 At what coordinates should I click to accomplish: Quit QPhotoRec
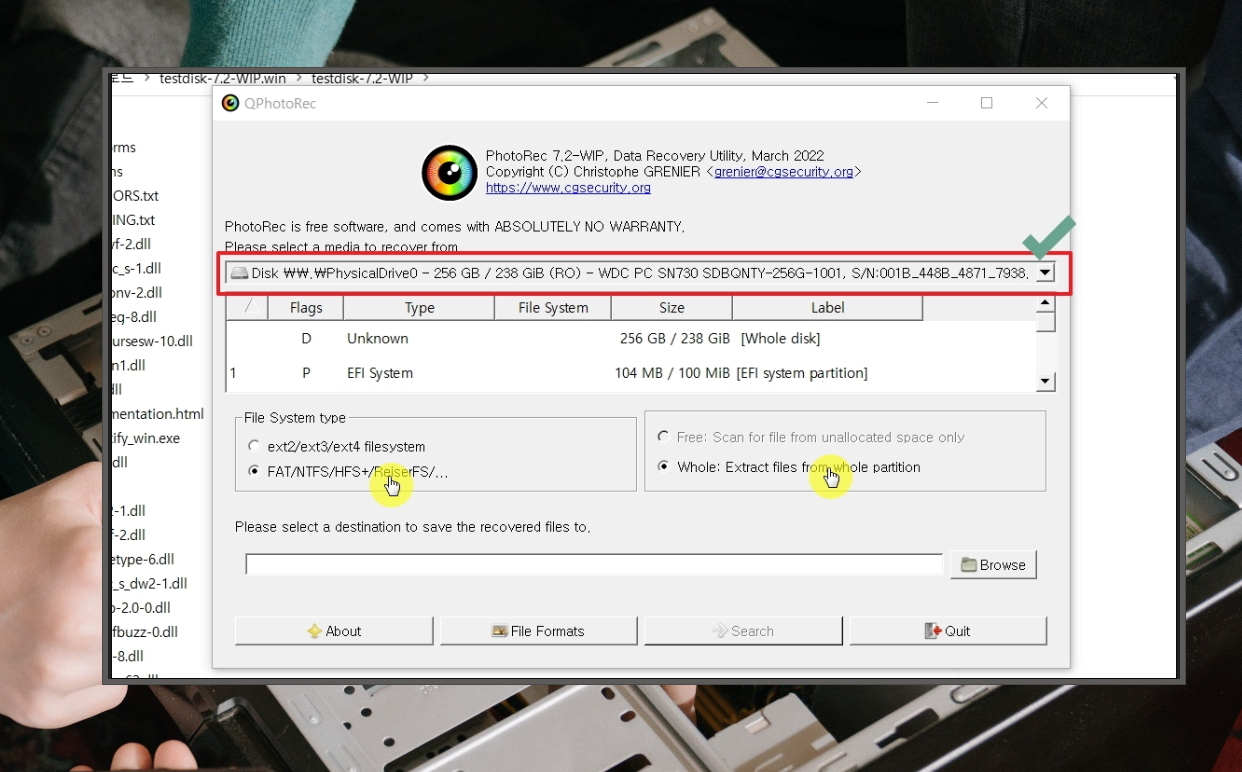[x=948, y=631]
